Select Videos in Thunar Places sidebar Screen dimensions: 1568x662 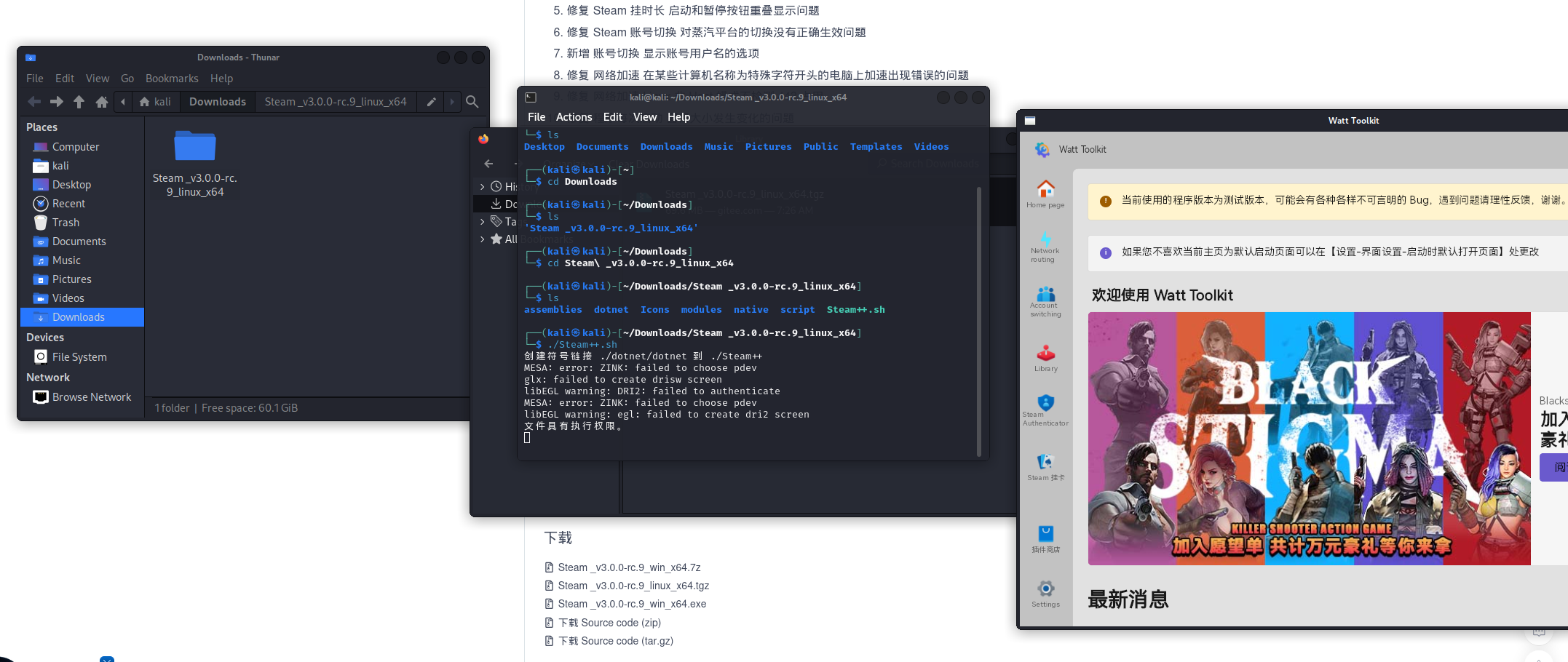pyautogui.click(x=82, y=298)
